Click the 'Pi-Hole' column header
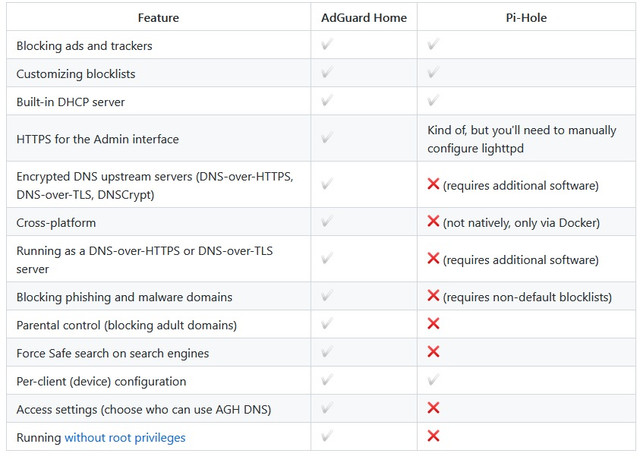 click(x=527, y=17)
